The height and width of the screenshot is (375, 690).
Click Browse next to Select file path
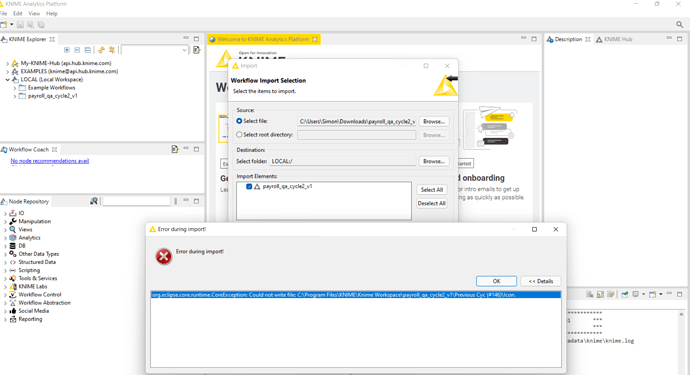click(433, 121)
